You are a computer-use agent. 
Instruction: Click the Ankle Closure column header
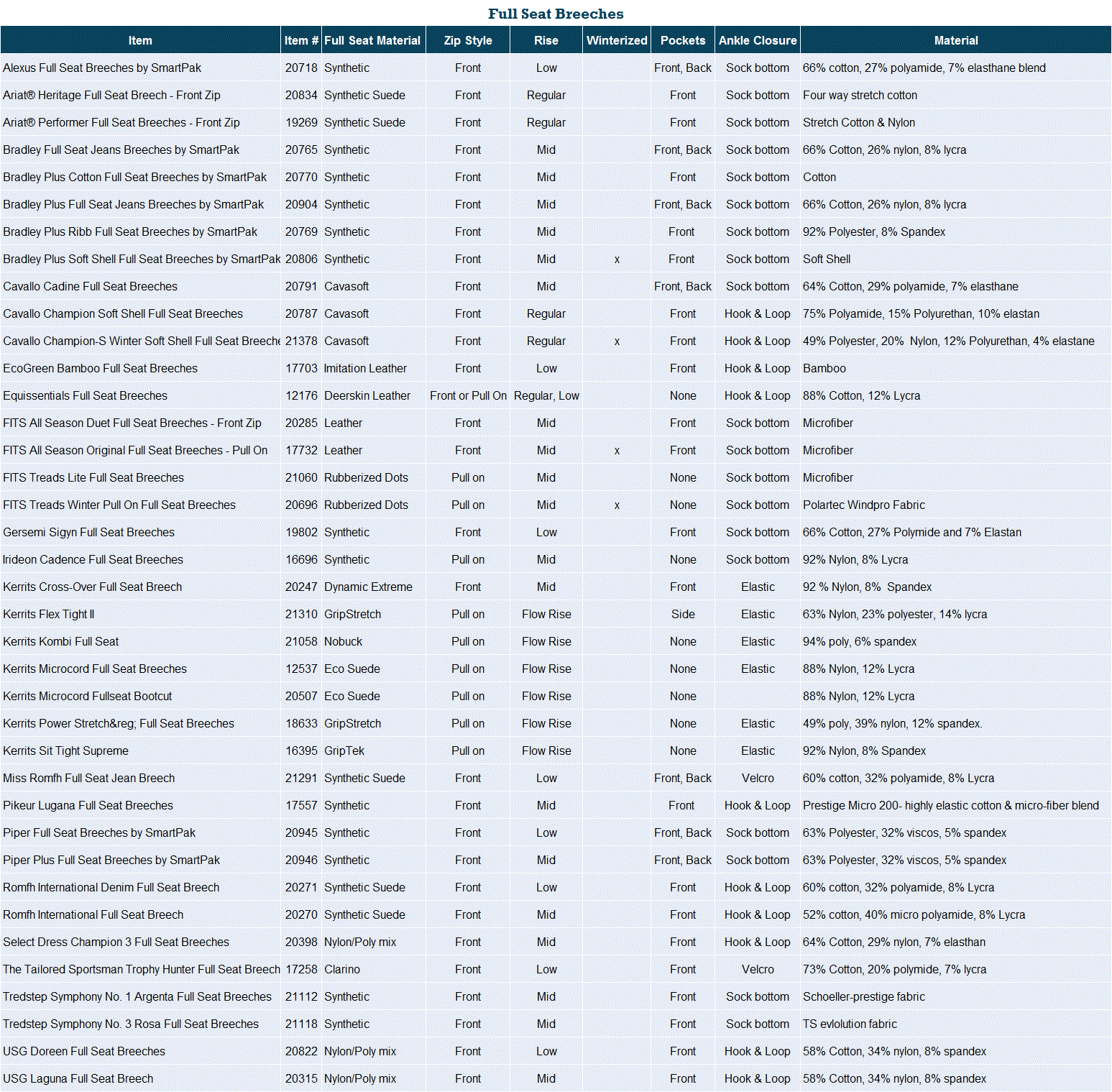coord(758,40)
